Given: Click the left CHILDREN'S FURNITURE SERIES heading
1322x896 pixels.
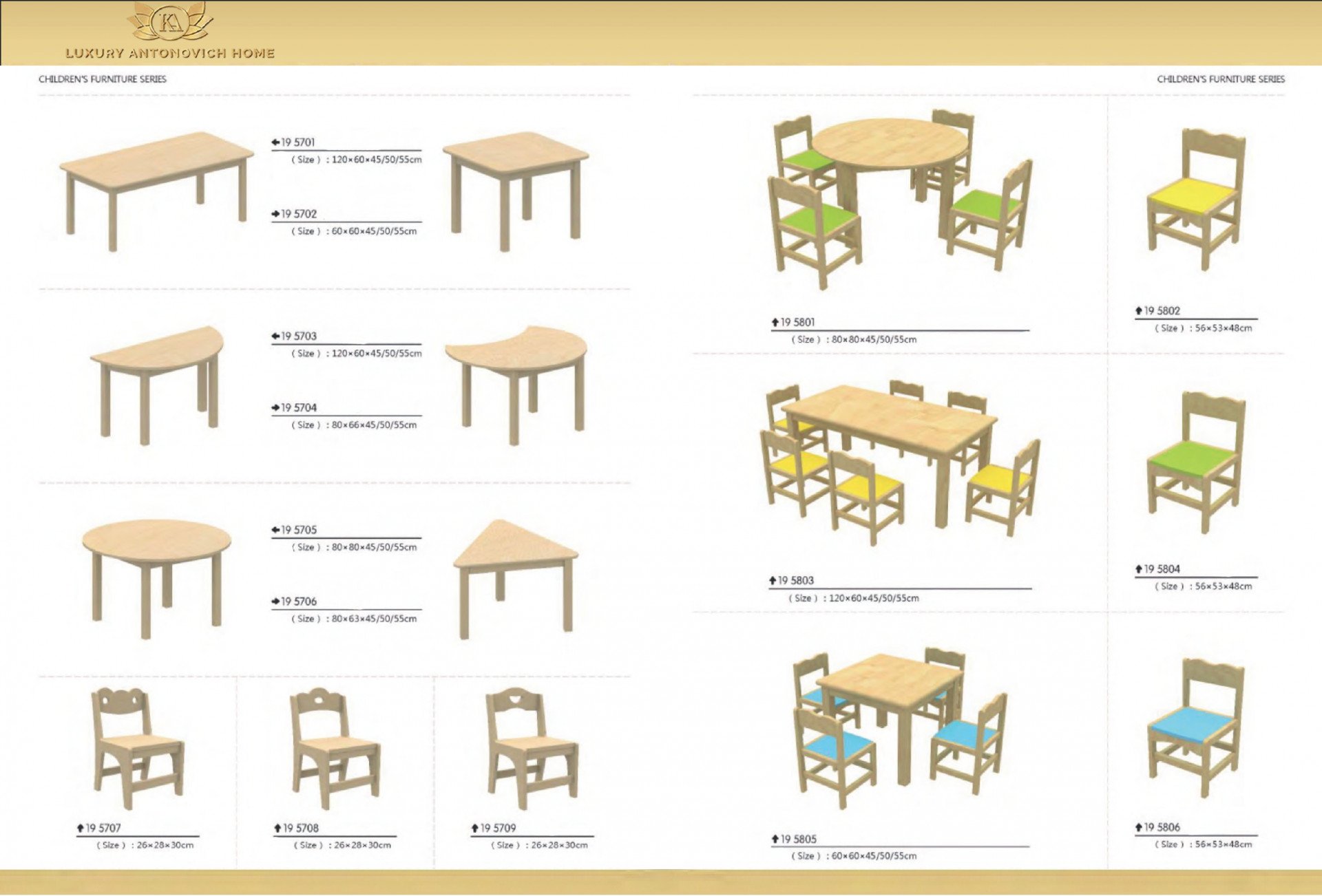Looking at the screenshot, I should coord(103,79).
